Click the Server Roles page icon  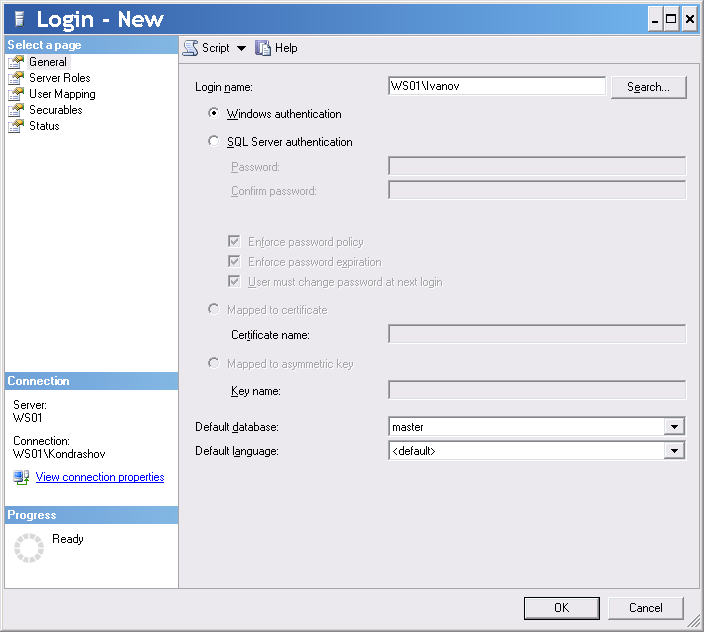point(16,78)
